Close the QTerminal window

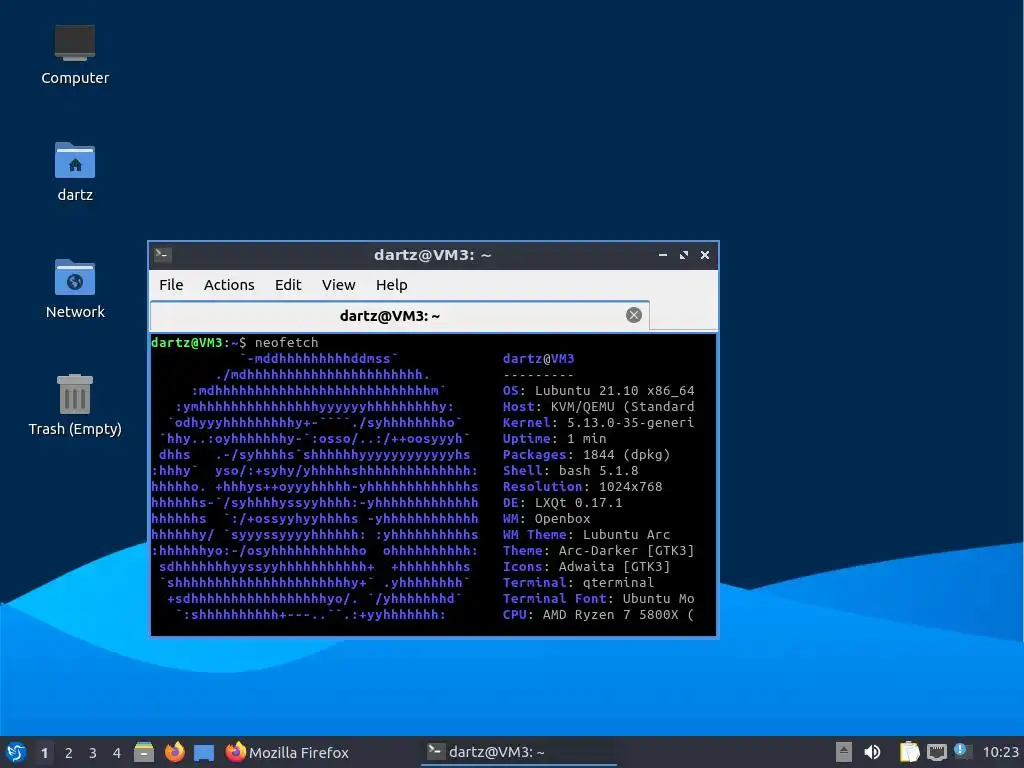pyautogui.click(x=705, y=255)
